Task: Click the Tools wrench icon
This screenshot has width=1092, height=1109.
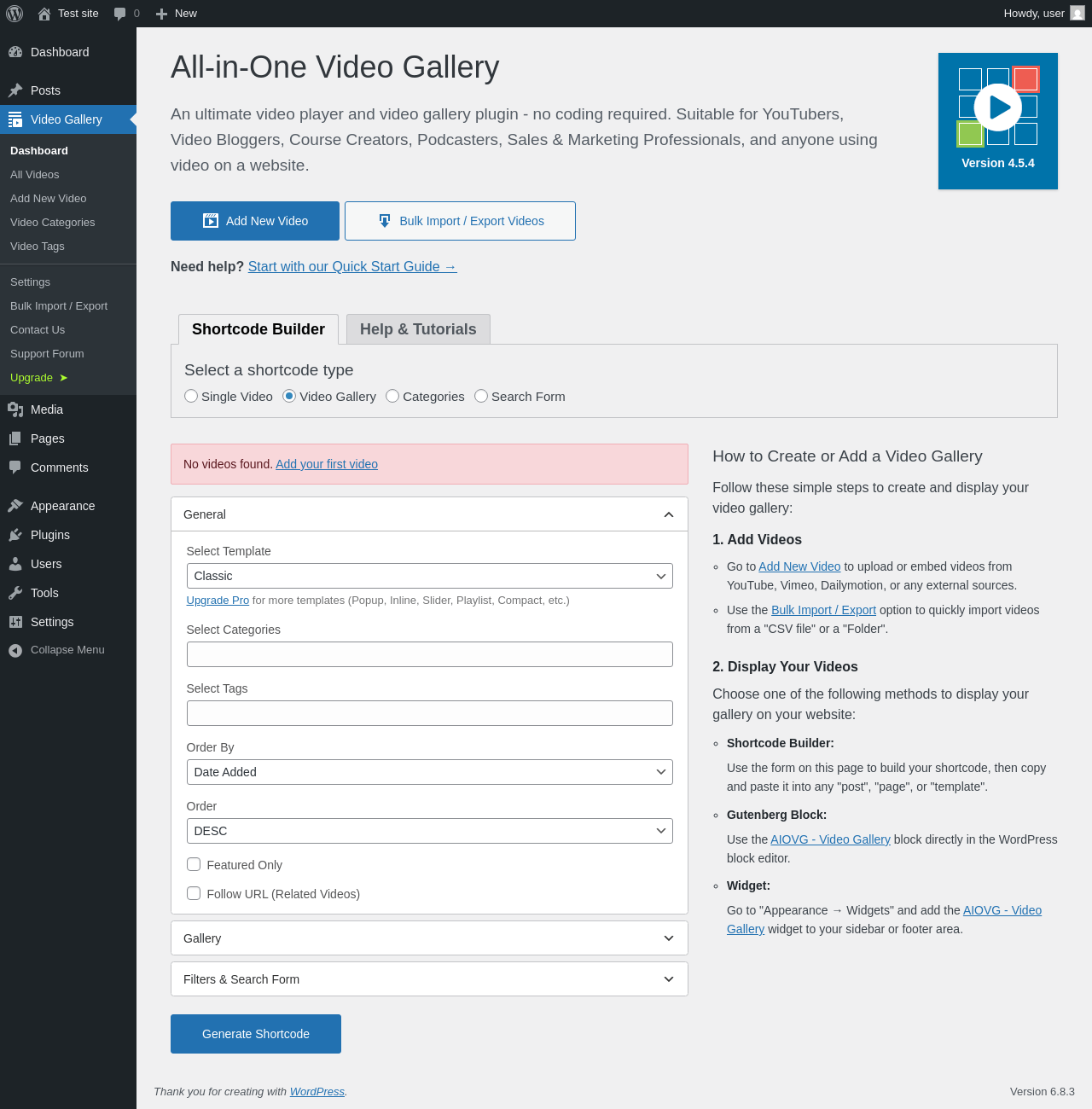Action: [15, 593]
